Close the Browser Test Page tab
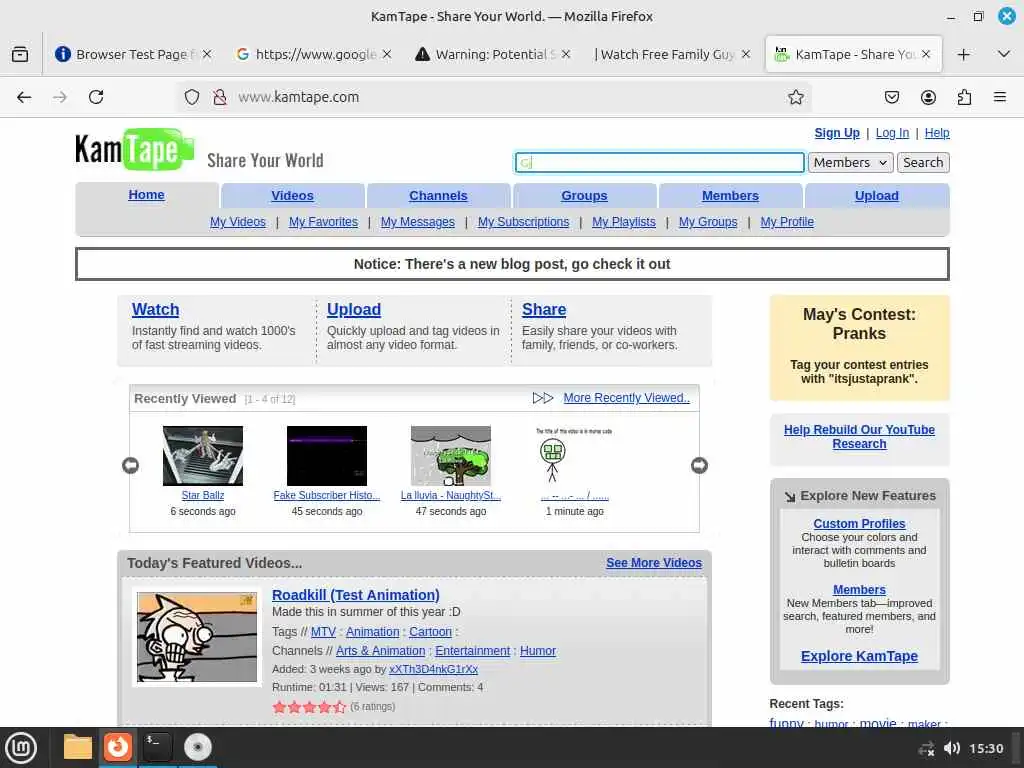Image resolution: width=1024 pixels, height=768 pixels. 207,54
